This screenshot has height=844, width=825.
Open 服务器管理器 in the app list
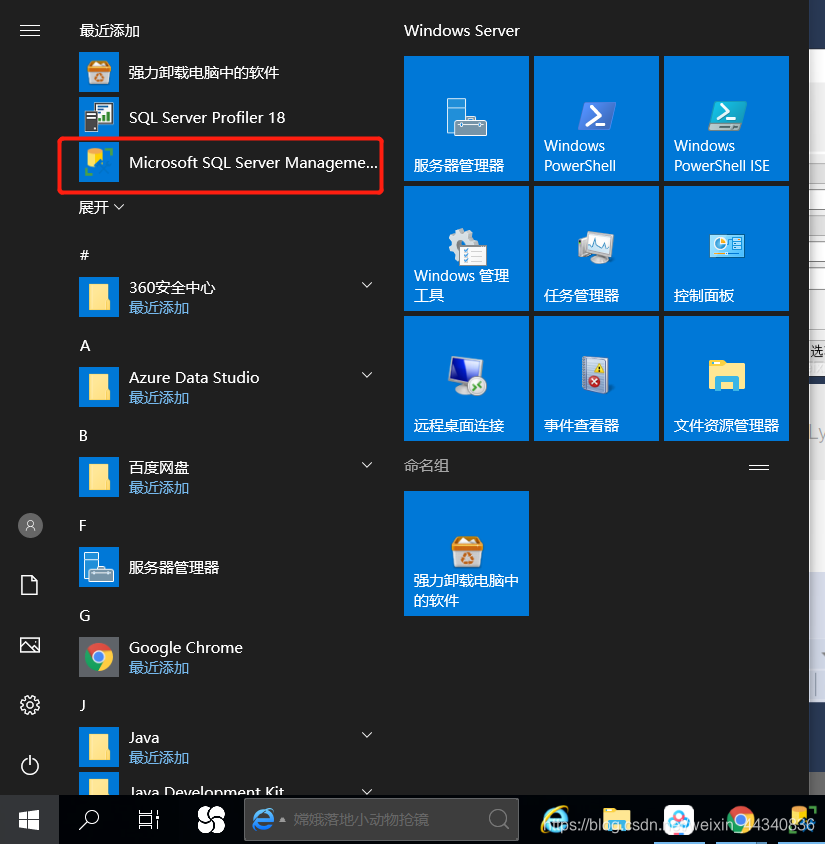(230, 567)
